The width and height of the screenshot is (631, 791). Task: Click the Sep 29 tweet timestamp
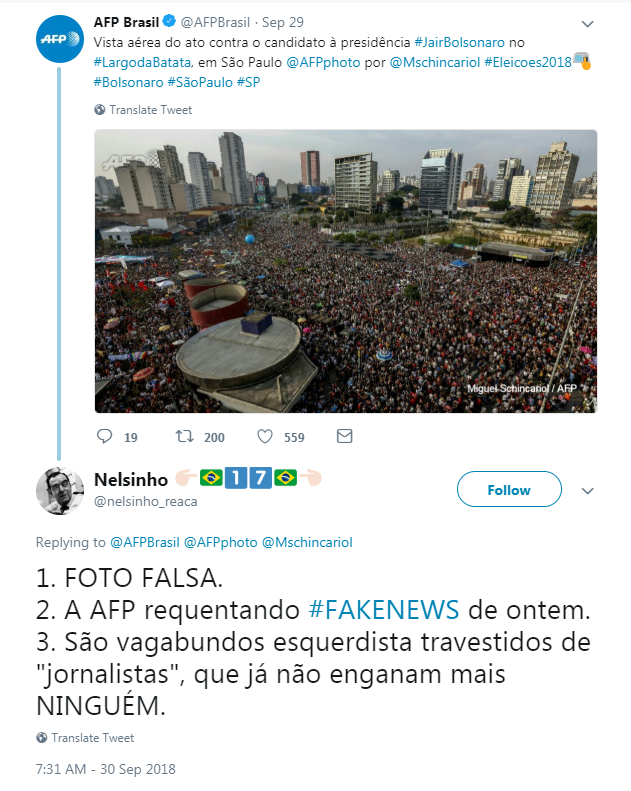click(x=282, y=22)
